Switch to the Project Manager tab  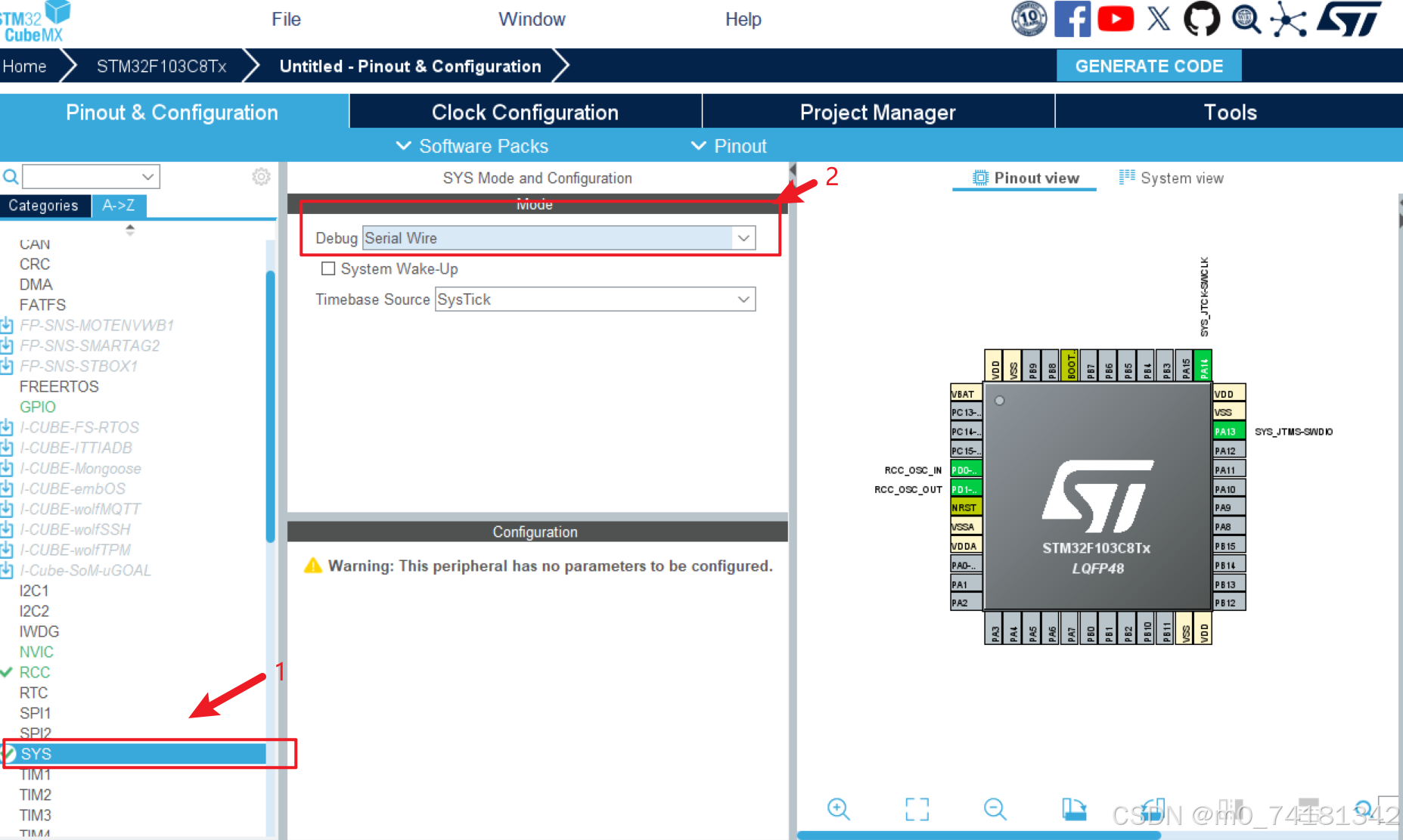point(878,112)
